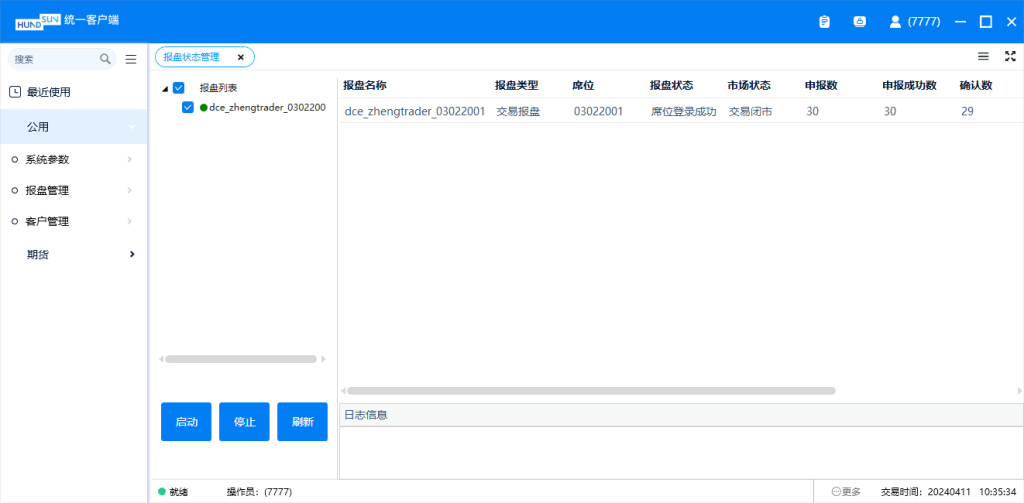This screenshot has height=503, width=1024.
Task: Open the tab list hamburger menu icon
Action: (983, 57)
